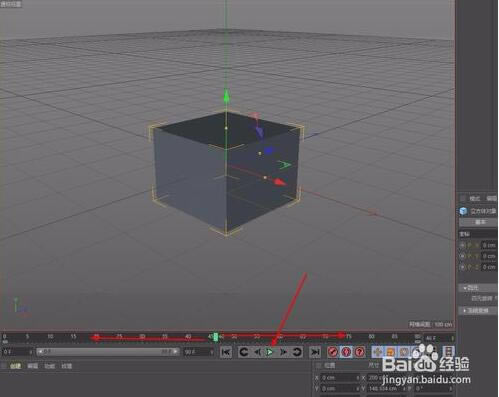Screen dimensions: 499x397
Task: Click the position Y '0 cm' field
Action: pos(340,389)
